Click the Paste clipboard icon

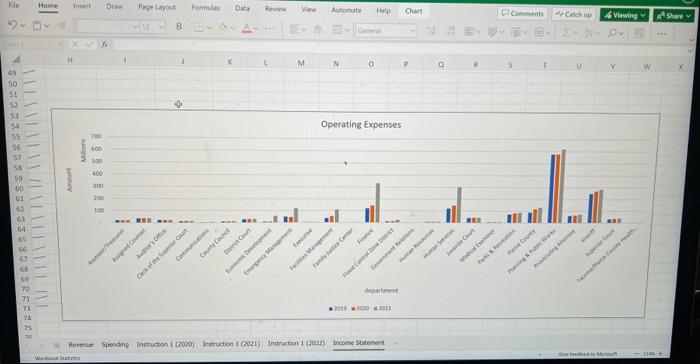pos(37,26)
